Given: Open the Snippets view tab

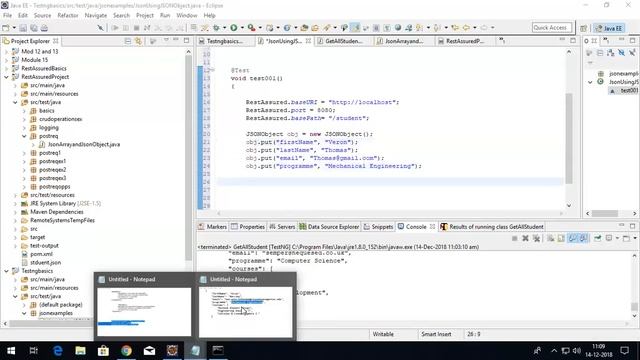Looking at the screenshot, I should click(378, 227).
